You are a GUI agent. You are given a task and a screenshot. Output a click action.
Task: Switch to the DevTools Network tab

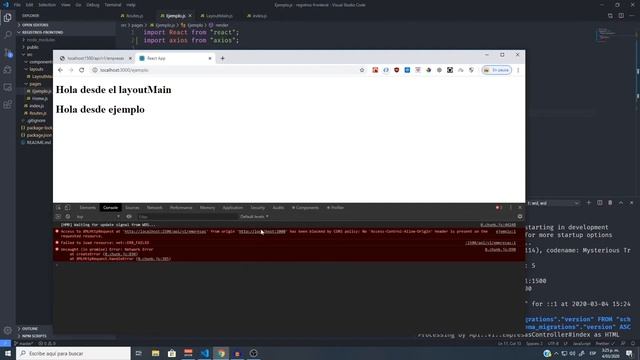(x=155, y=208)
